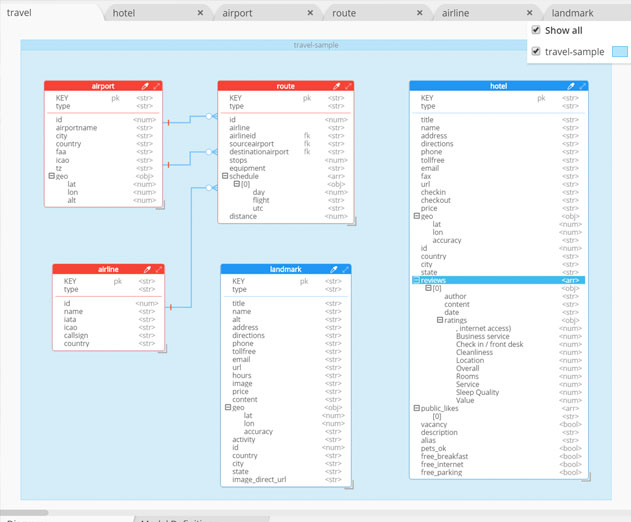Click the pencil icon on hotel table

tap(571, 86)
